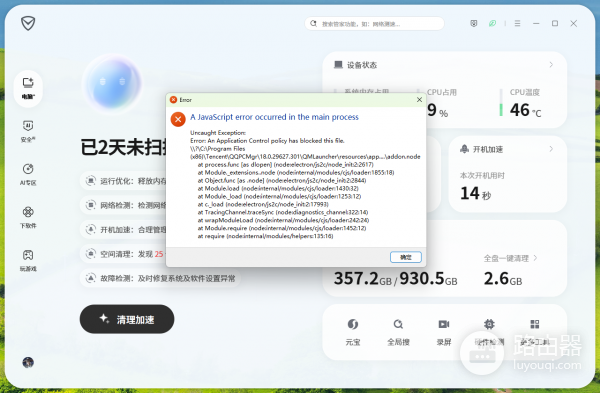
Task: Click the 2.6GB cleanable value
Action: pyautogui.click(x=503, y=279)
